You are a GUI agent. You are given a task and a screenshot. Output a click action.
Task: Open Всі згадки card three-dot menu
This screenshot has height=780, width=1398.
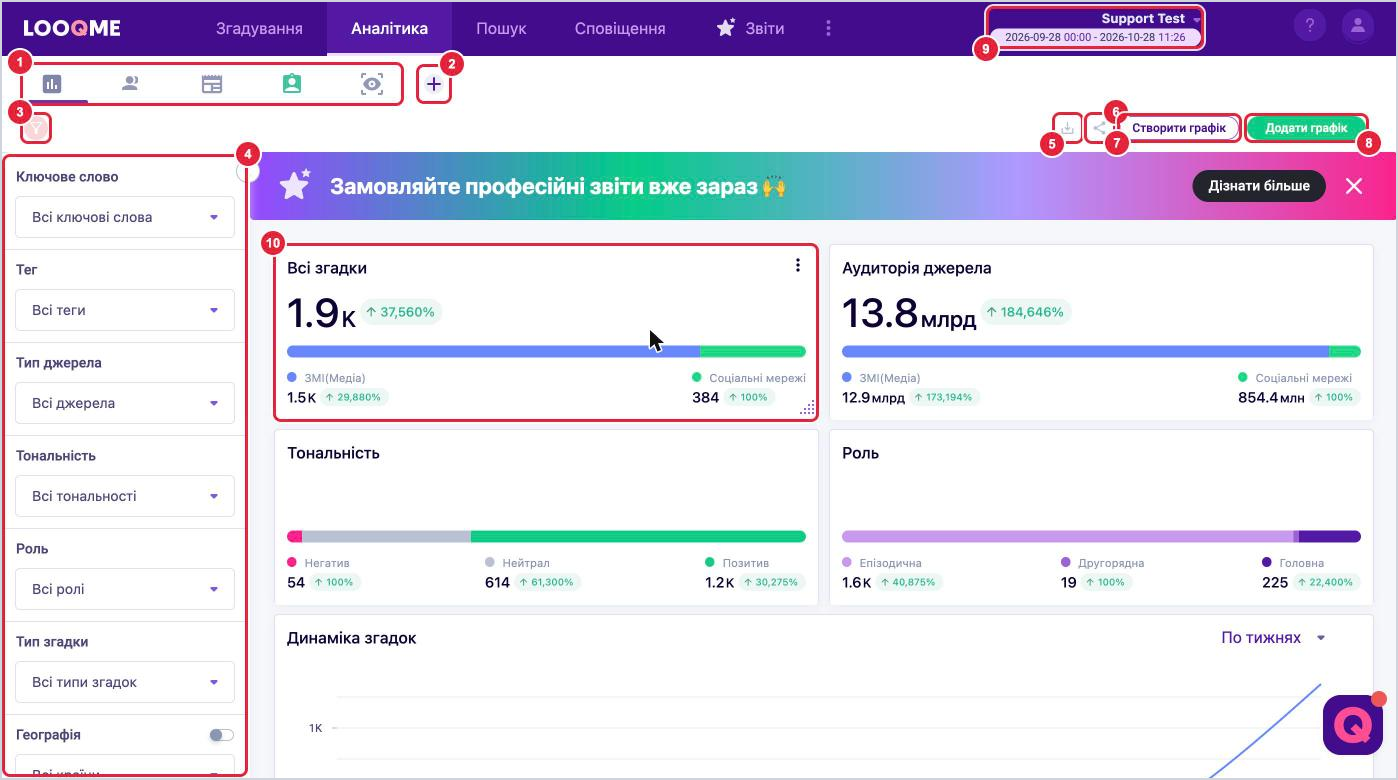[797, 265]
